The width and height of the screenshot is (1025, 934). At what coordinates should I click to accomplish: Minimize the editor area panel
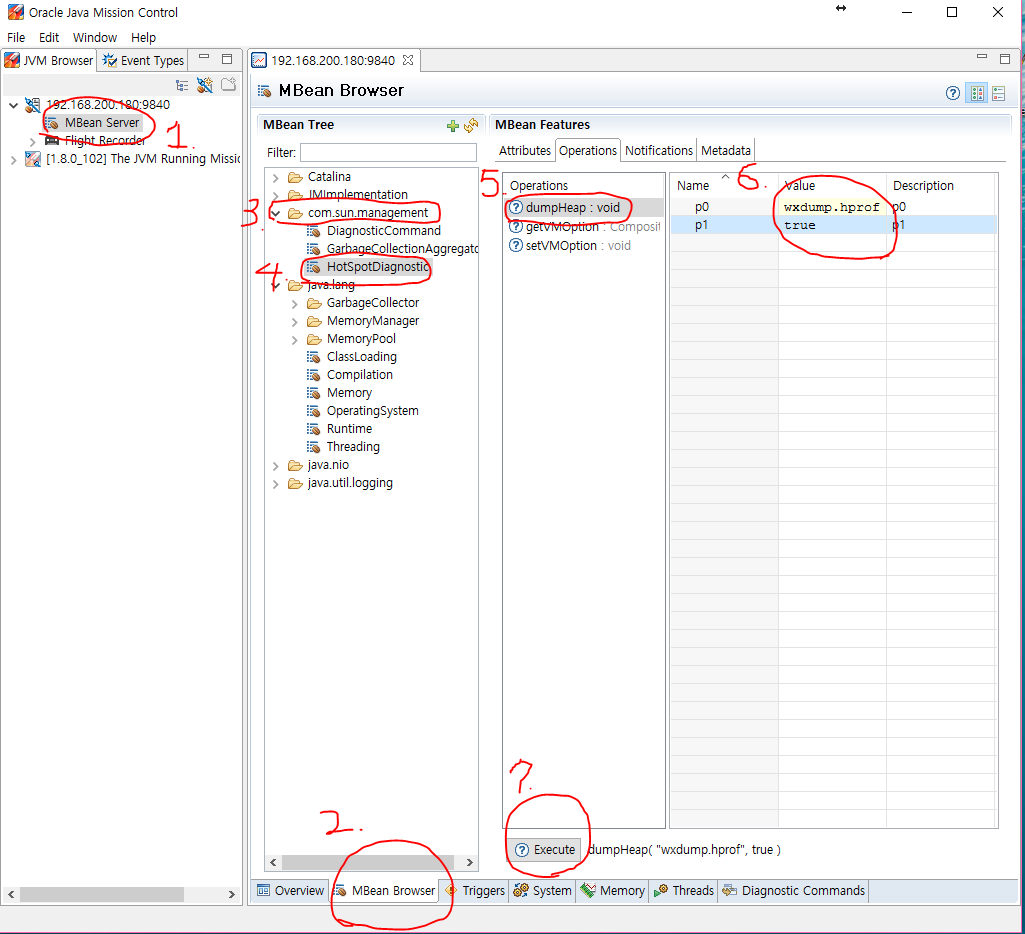coord(981,57)
